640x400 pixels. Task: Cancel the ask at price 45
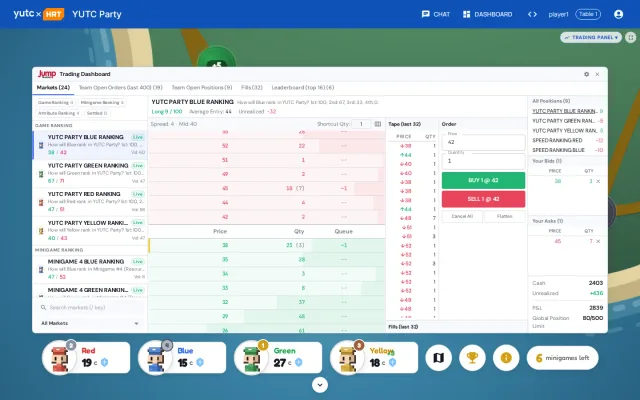pyautogui.click(x=598, y=241)
